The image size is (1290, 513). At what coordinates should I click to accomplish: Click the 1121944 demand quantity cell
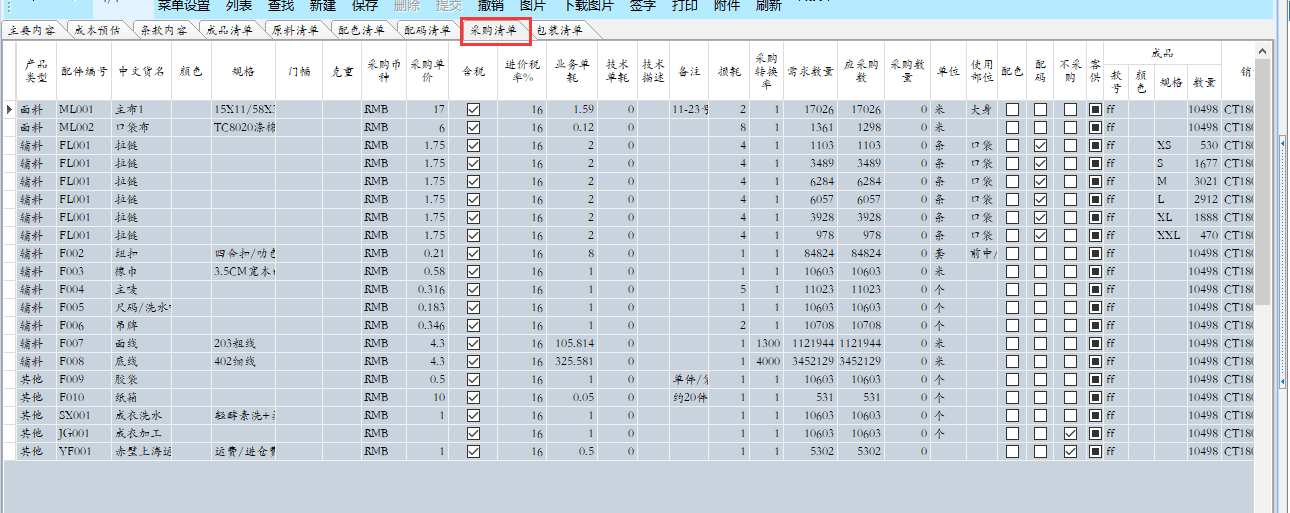pyautogui.click(x=810, y=343)
